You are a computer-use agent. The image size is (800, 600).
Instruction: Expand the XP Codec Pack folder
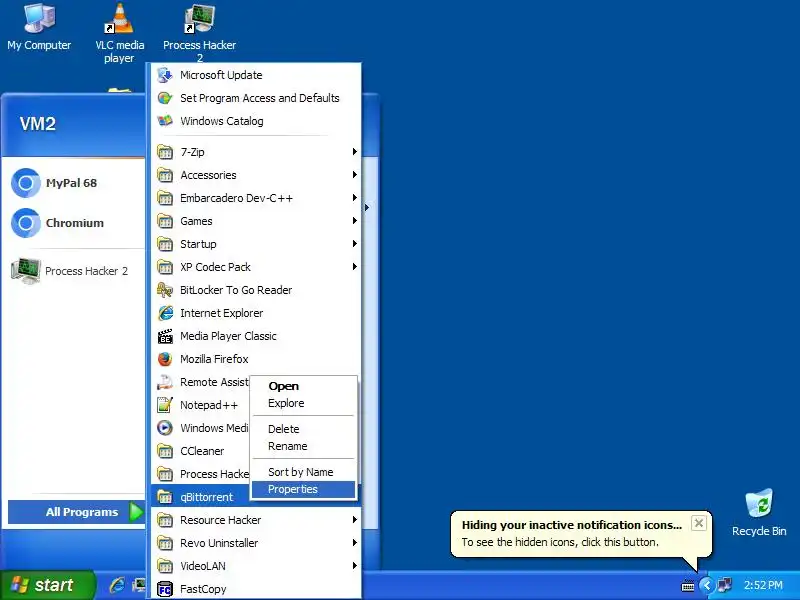[x=256, y=267]
